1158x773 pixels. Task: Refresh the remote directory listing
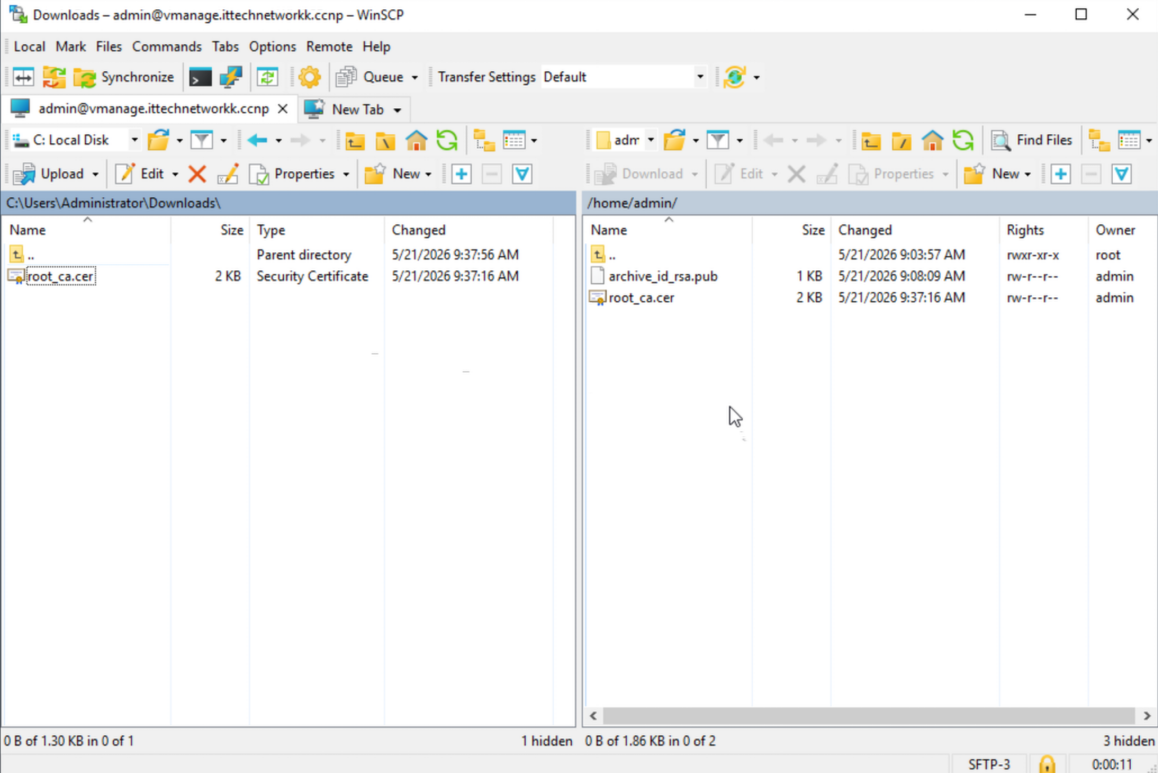point(963,140)
